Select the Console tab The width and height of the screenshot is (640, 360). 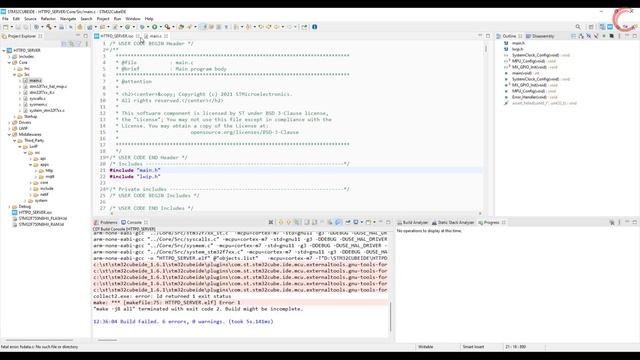coord(134,222)
